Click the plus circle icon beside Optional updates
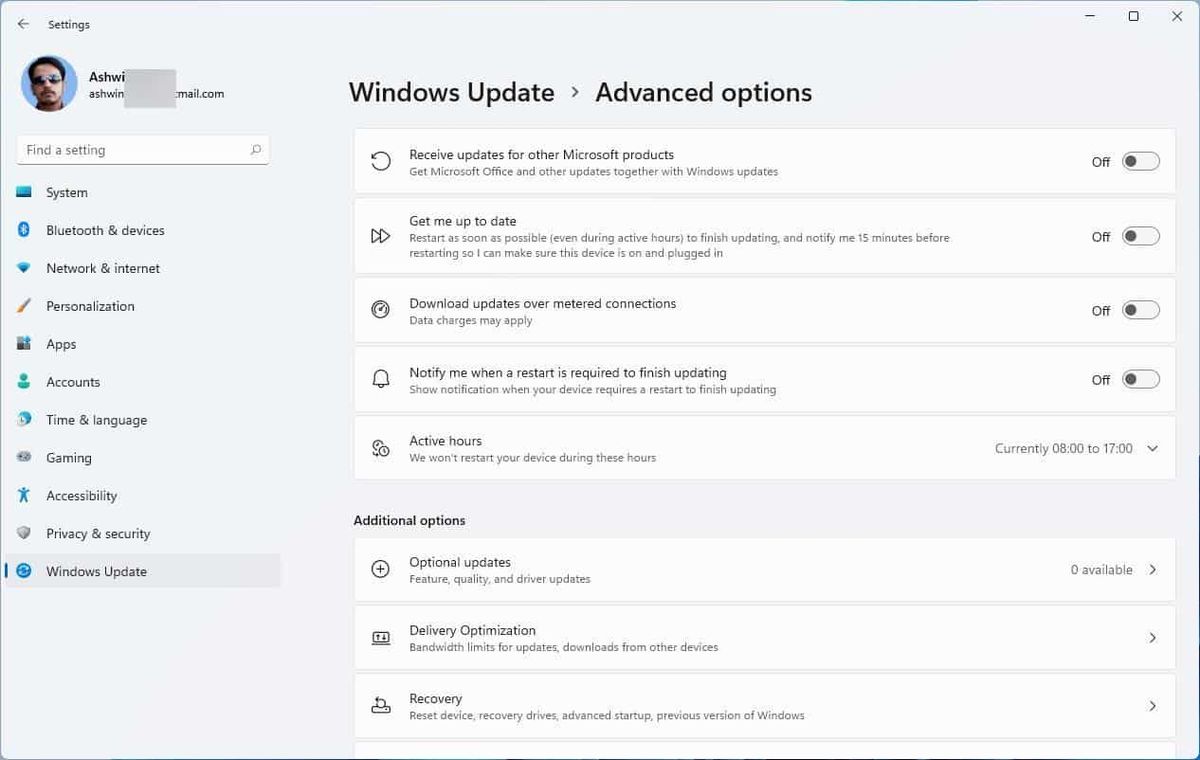This screenshot has height=760, width=1200. pyautogui.click(x=380, y=569)
